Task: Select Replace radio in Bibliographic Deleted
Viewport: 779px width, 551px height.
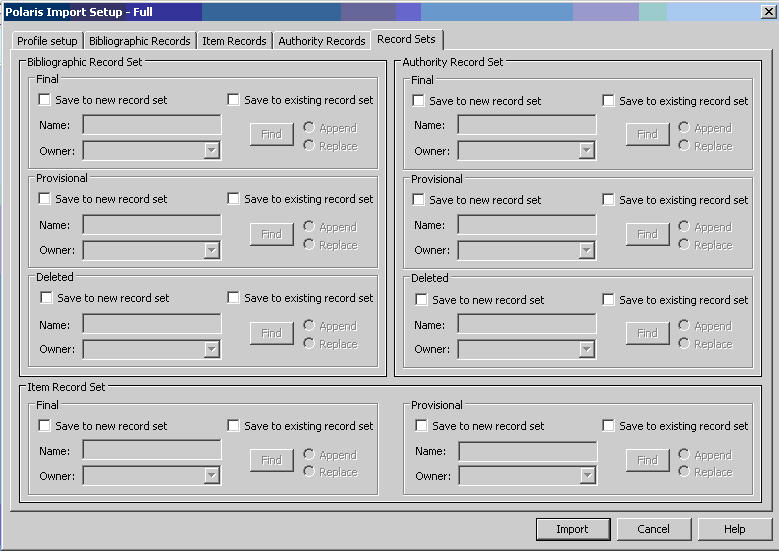Action: 309,343
